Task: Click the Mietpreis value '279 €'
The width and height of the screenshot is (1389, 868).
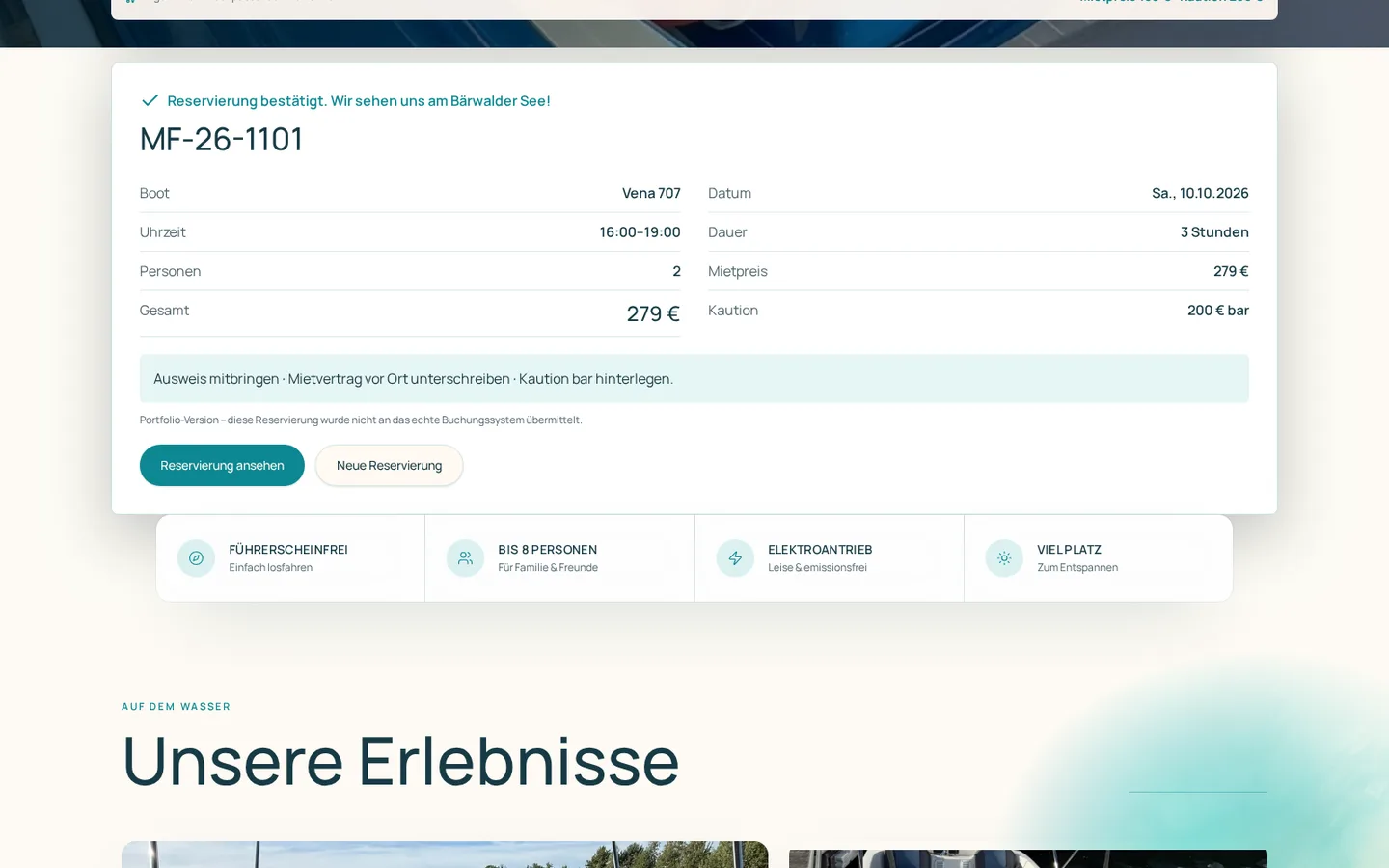Action: (1231, 271)
